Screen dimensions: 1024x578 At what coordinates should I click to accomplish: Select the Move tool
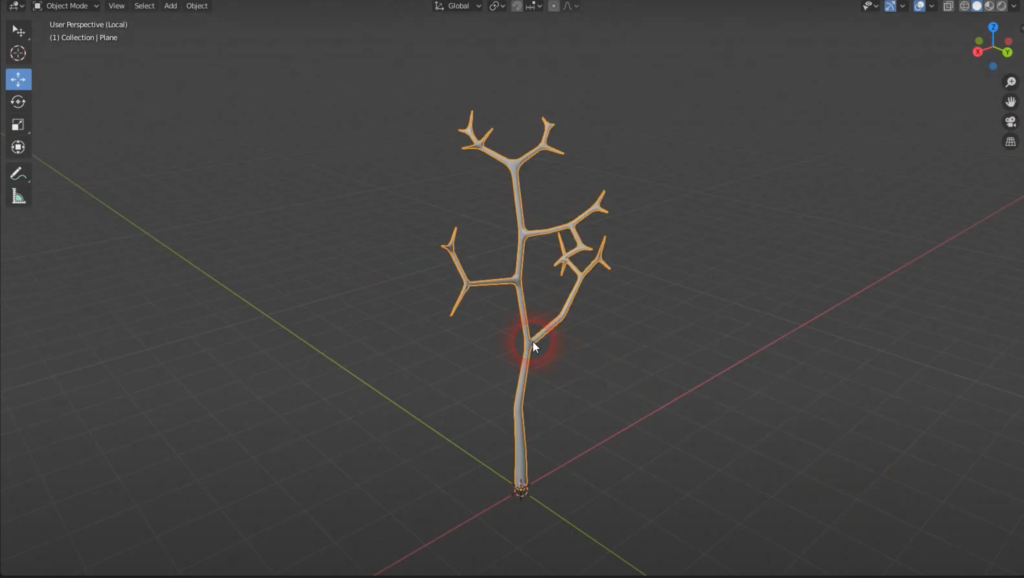(18, 79)
